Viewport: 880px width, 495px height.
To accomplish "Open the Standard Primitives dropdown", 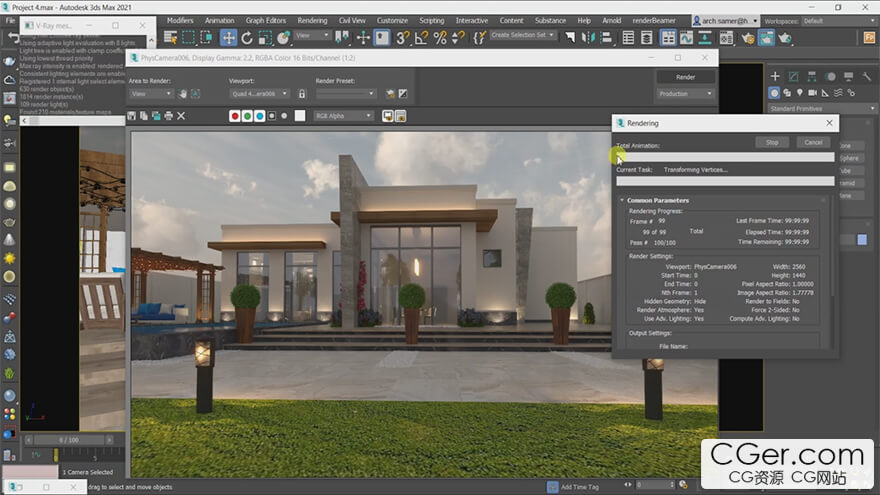I will (822, 108).
